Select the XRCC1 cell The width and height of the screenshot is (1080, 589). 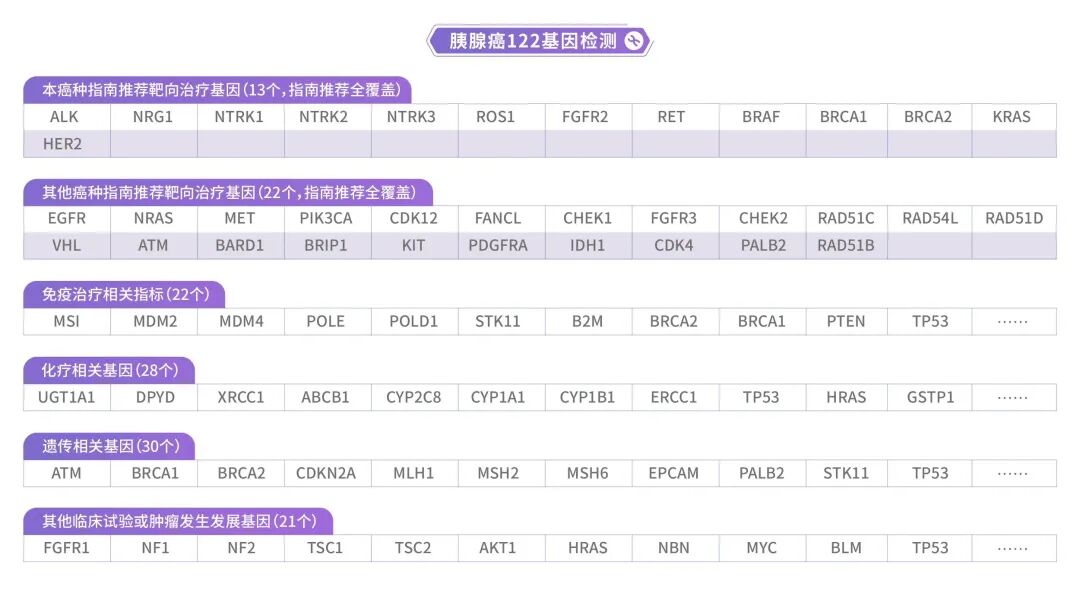[240, 397]
